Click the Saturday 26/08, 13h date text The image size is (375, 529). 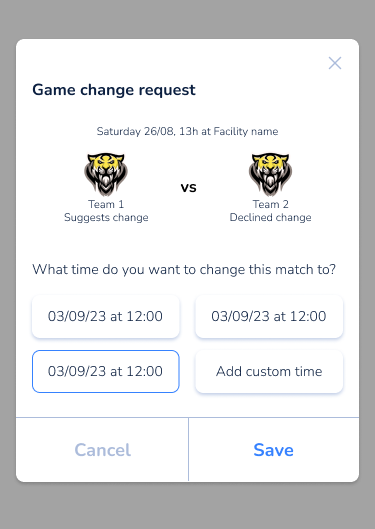147,131
